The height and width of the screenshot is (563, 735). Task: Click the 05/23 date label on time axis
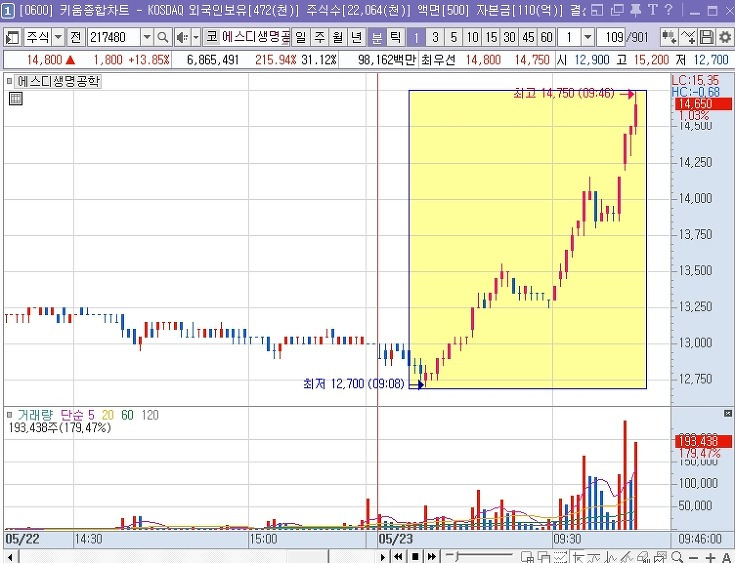396,539
